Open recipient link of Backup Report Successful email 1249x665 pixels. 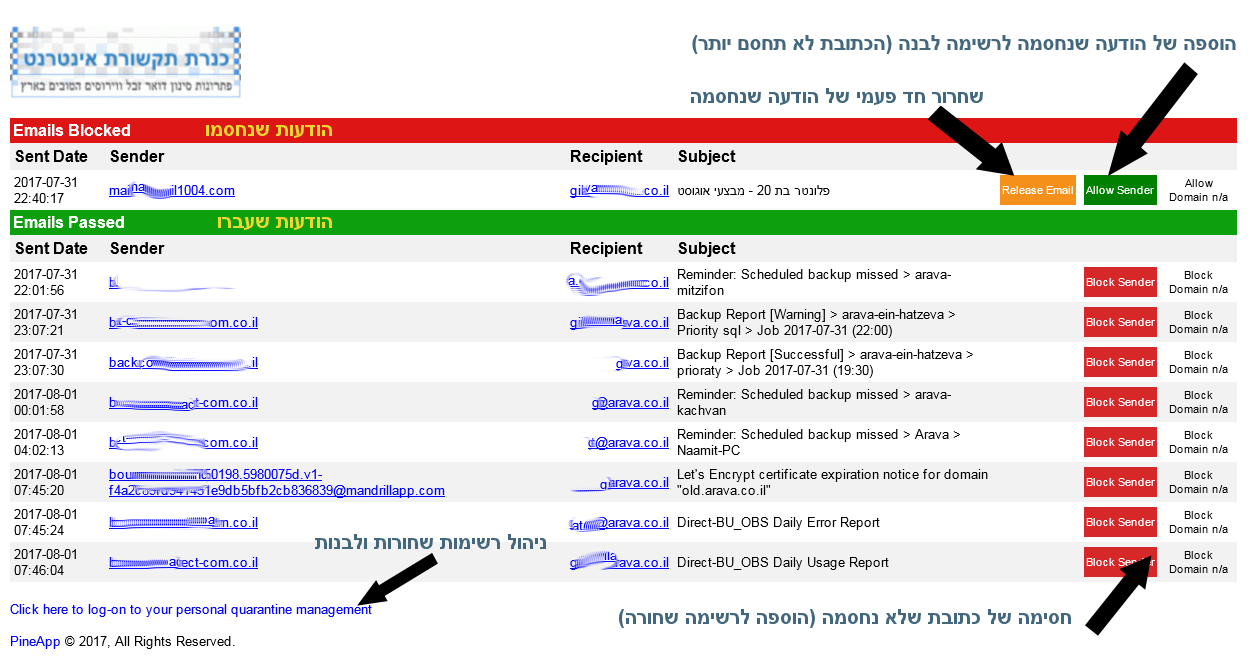[x=642, y=362]
